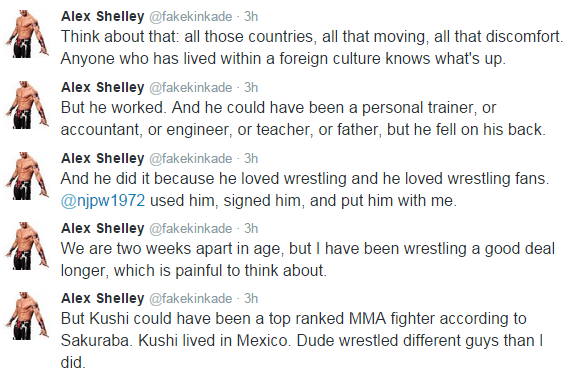568x378 pixels.
Task: Open Alex Shelley name on the Kushi tweet
Action: point(103,298)
